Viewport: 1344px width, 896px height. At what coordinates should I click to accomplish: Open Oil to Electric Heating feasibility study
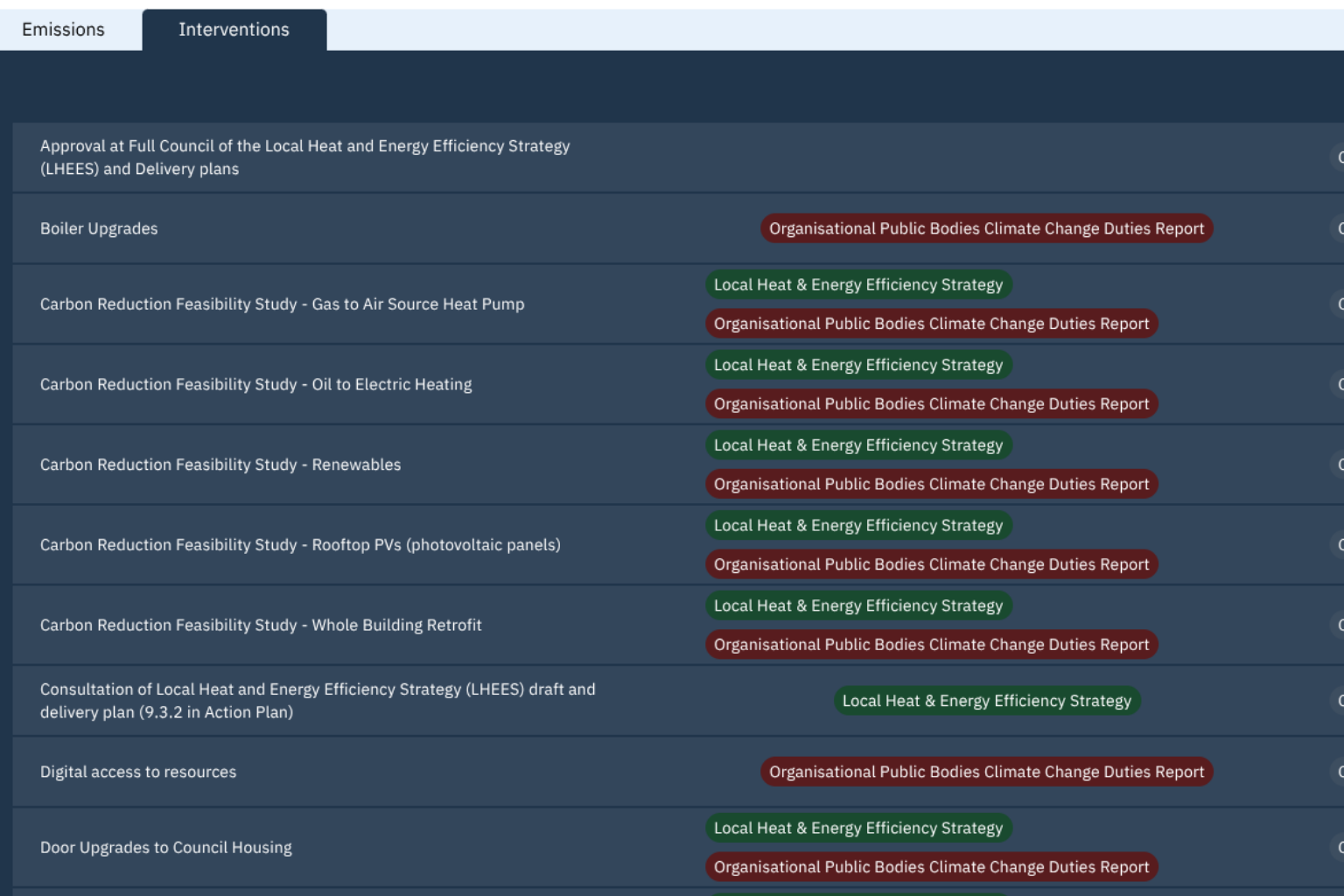[255, 385]
